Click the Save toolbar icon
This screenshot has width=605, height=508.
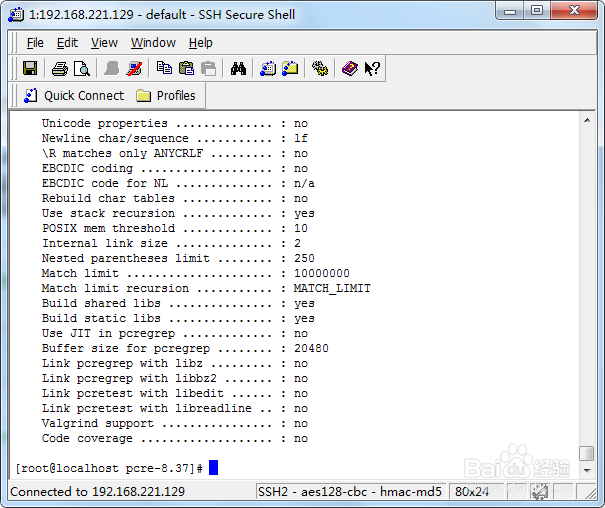pos(30,69)
